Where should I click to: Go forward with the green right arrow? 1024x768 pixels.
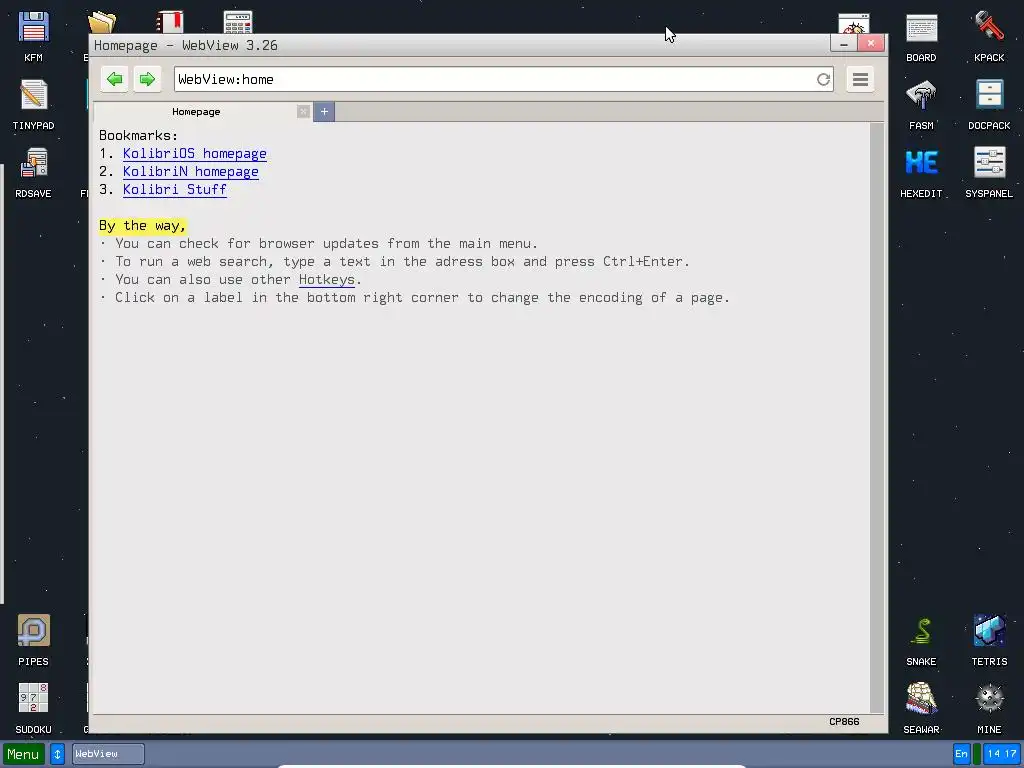(x=148, y=79)
